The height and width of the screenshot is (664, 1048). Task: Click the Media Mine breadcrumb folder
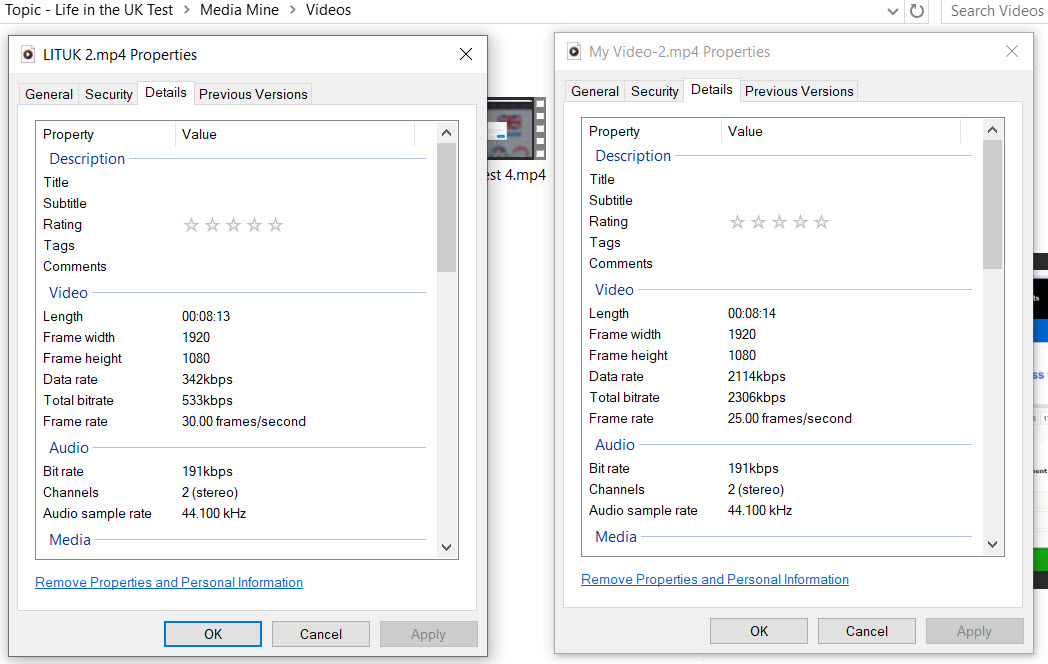click(x=239, y=10)
